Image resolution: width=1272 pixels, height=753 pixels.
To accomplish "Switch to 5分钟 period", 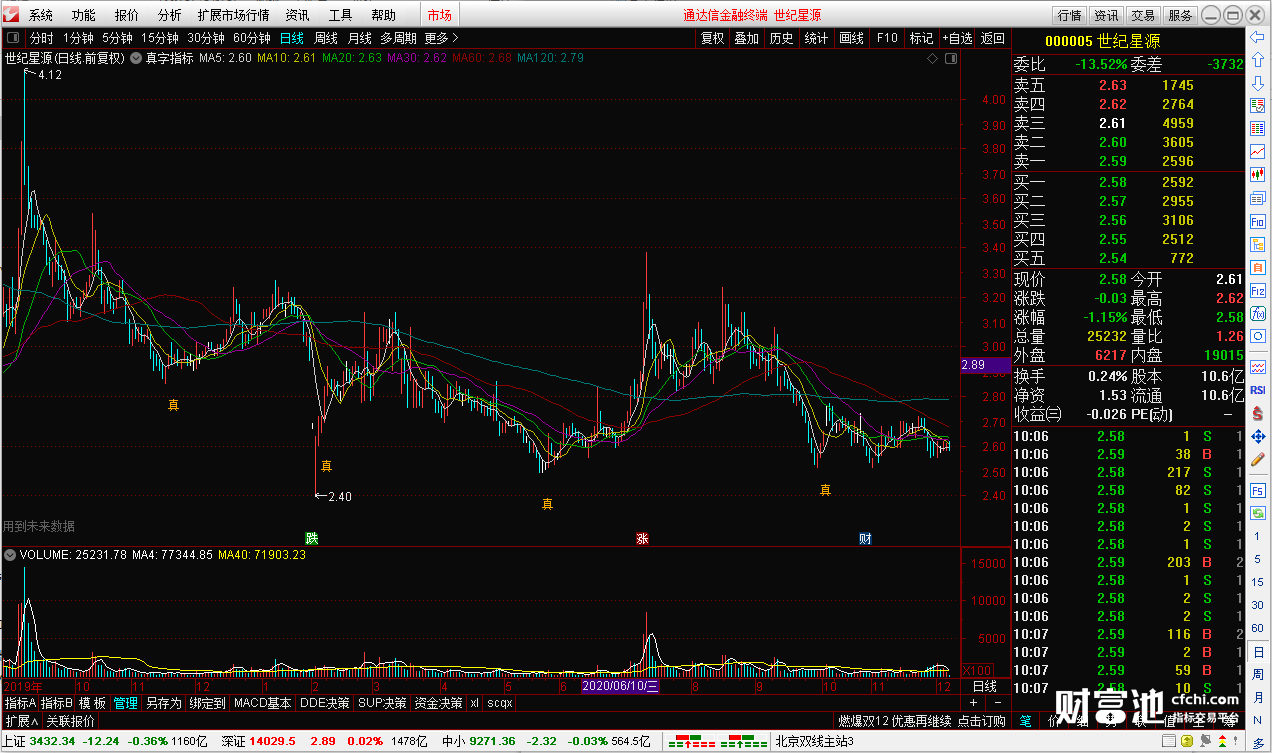I will (117, 38).
